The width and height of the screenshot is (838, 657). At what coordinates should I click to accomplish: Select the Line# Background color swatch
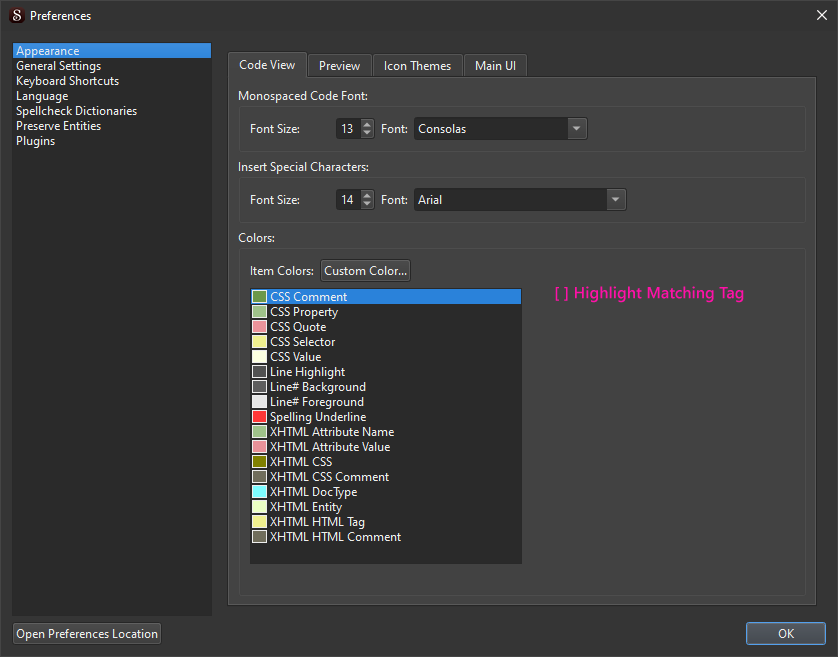click(259, 387)
